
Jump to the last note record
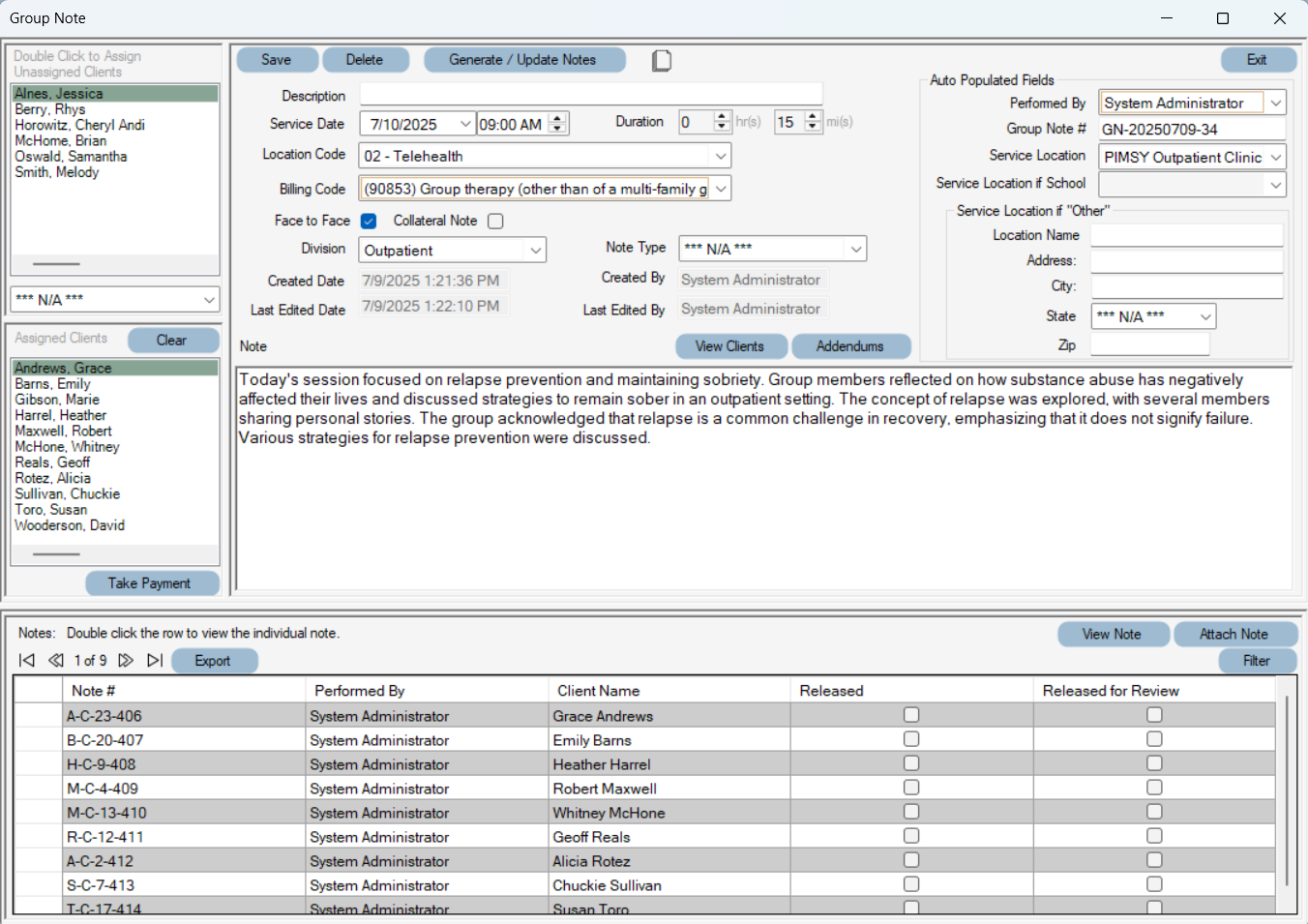point(155,660)
